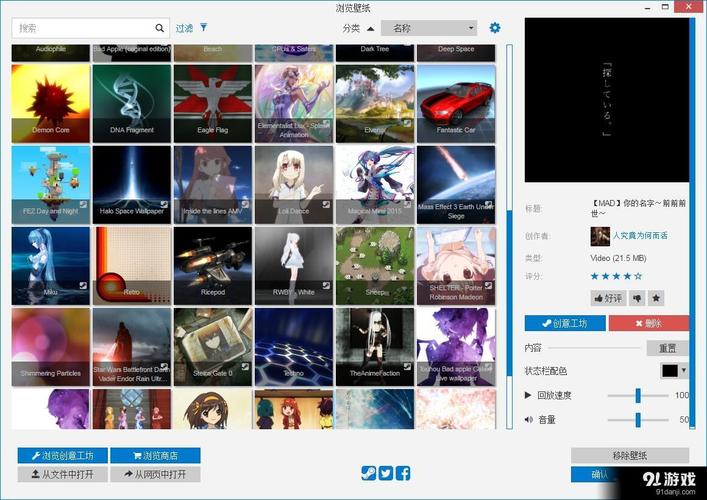Click the playback speed play icon
This screenshot has width=707, height=500.
(528, 395)
